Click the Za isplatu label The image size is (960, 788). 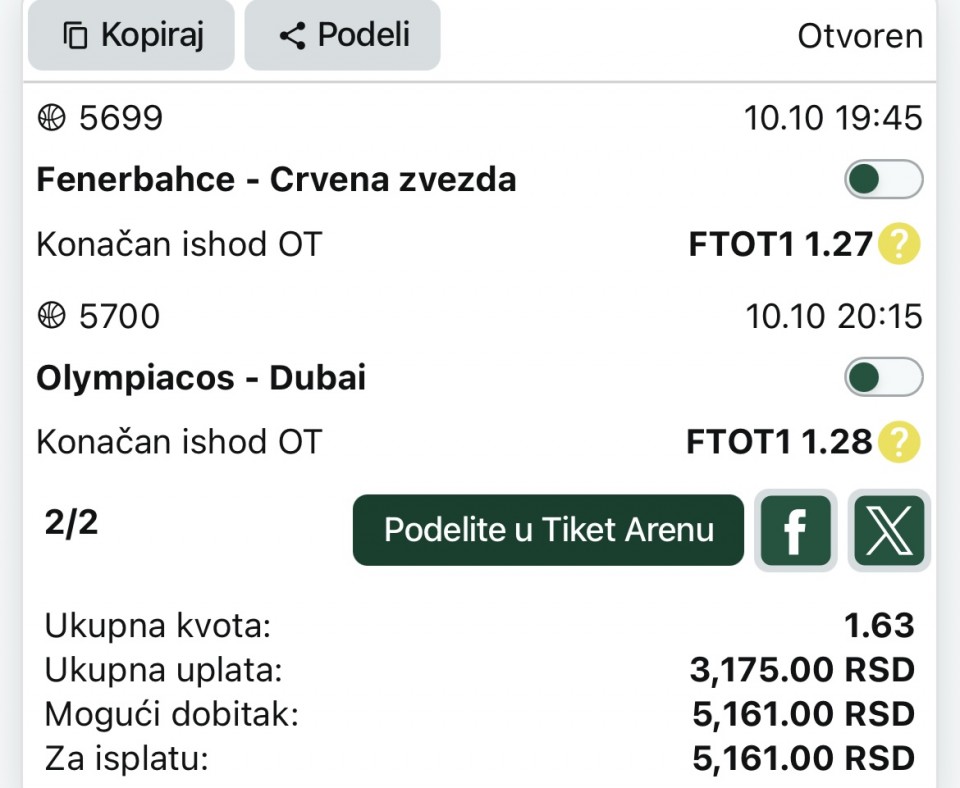[x=126, y=759]
